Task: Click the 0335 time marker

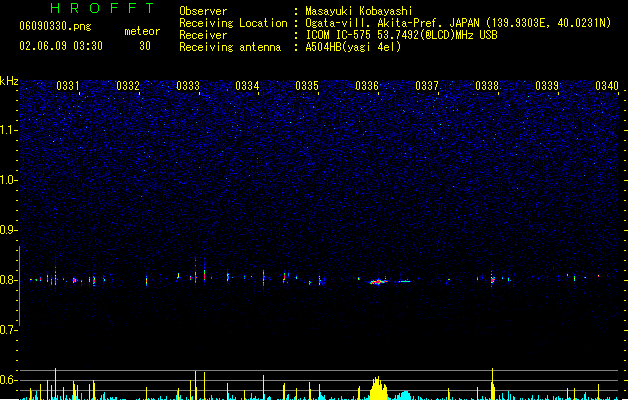Action: pyautogui.click(x=307, y=86)
